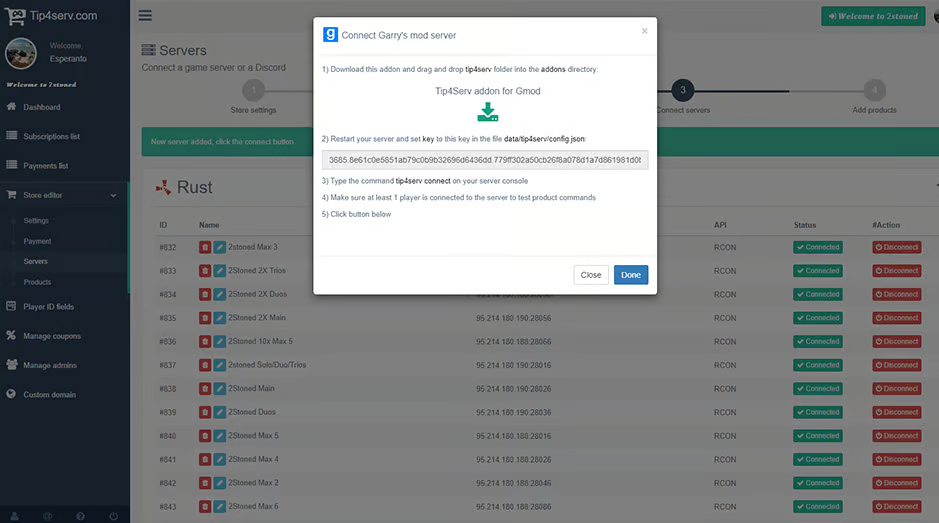Delete server 2Stoned Max 2
Screen dimensions: 939x523
click(x=205, y=483)
